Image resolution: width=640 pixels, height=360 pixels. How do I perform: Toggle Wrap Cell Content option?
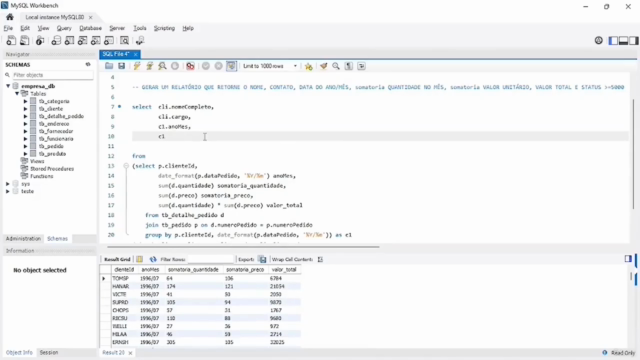point(320,259)
